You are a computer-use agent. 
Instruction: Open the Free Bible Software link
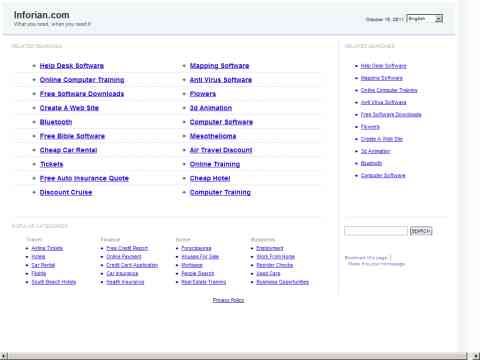72,136
